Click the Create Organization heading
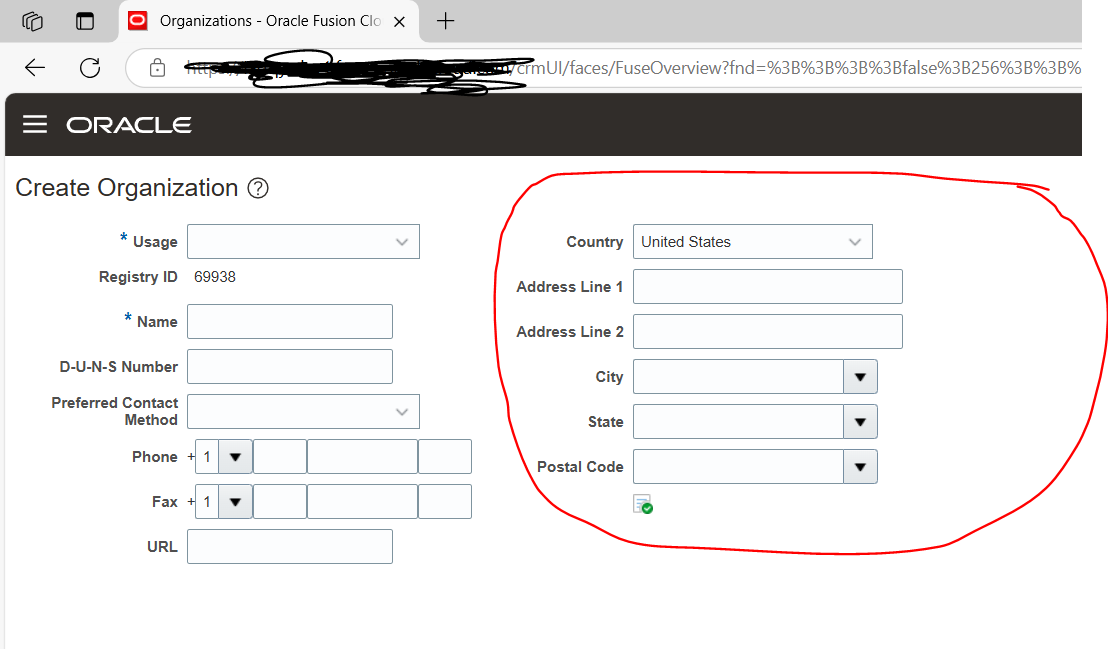 coord(126,188)
